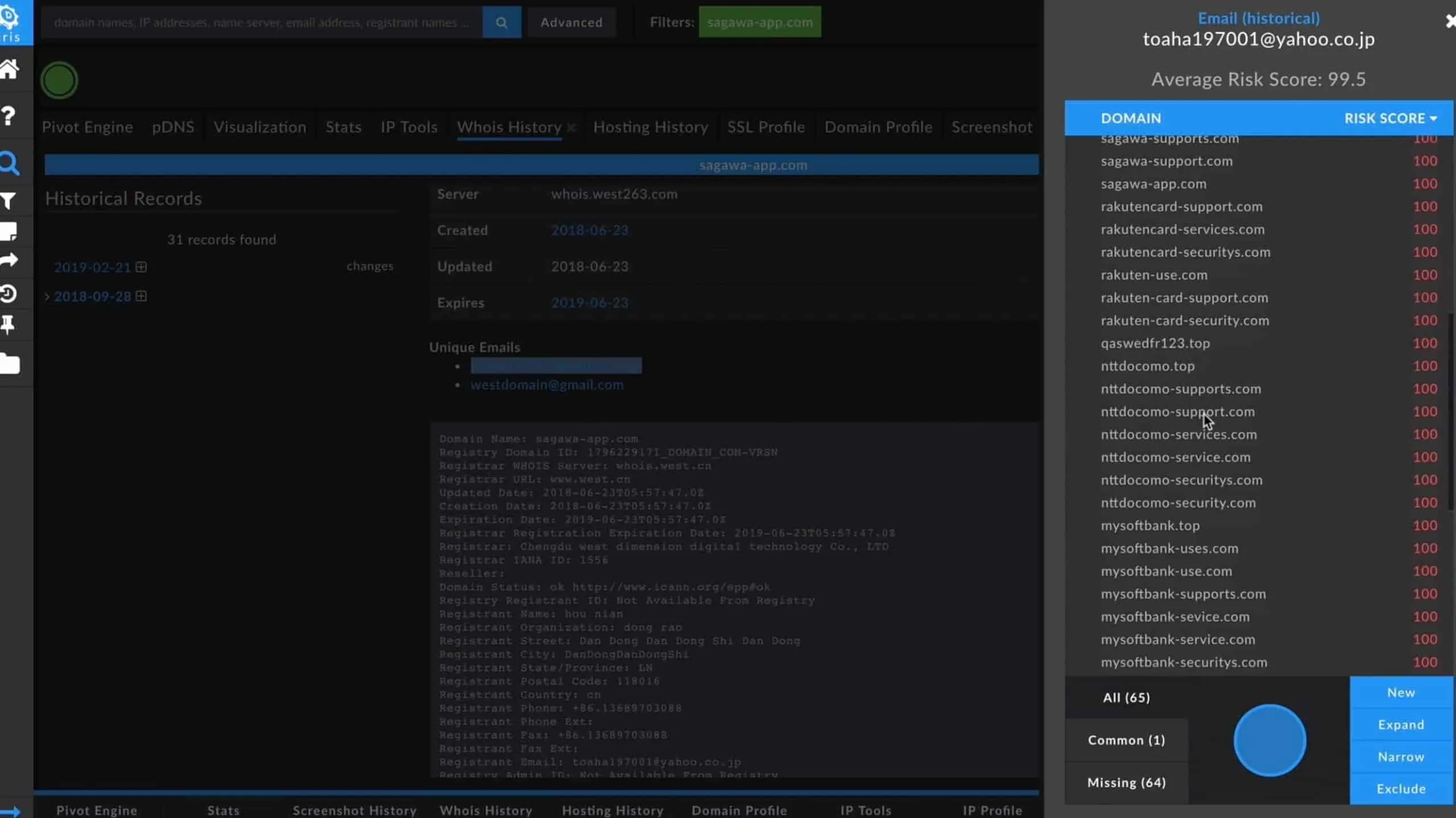Open the history clock icon in sidebar

[x=9, y=294]
